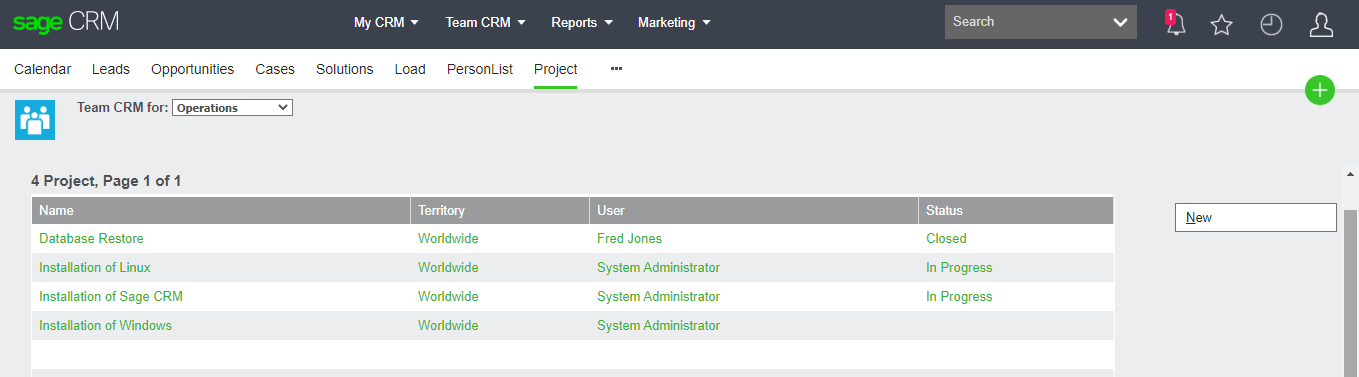Viewport: 1359px width, 377px height.
Task: Click Worldwide in Installation of Windows row
Action: 448,325
